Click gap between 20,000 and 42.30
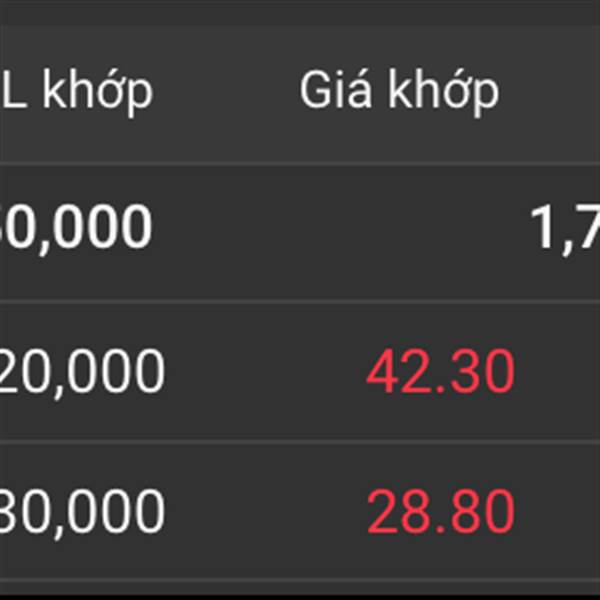Image resolution: width=600 pixels, height=600 pixels. 266,372
